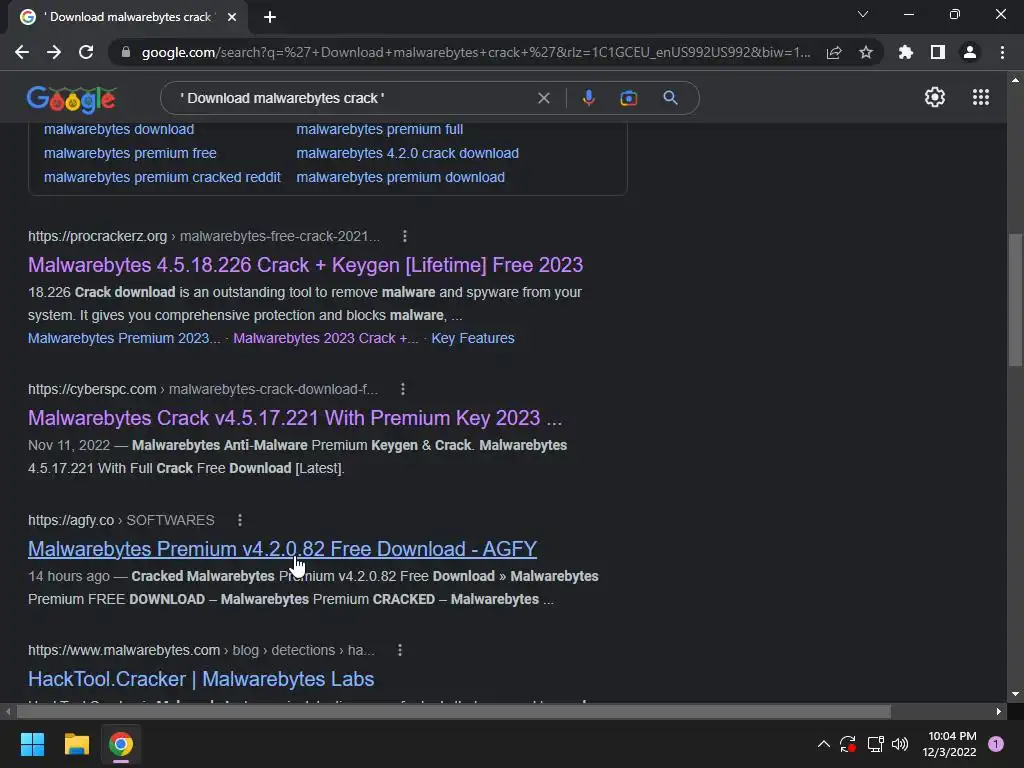Click the horizontal scrollbar thumb
Image resolution: width=1024 pixels, height=768 pixels.
[x=453, y=711]
